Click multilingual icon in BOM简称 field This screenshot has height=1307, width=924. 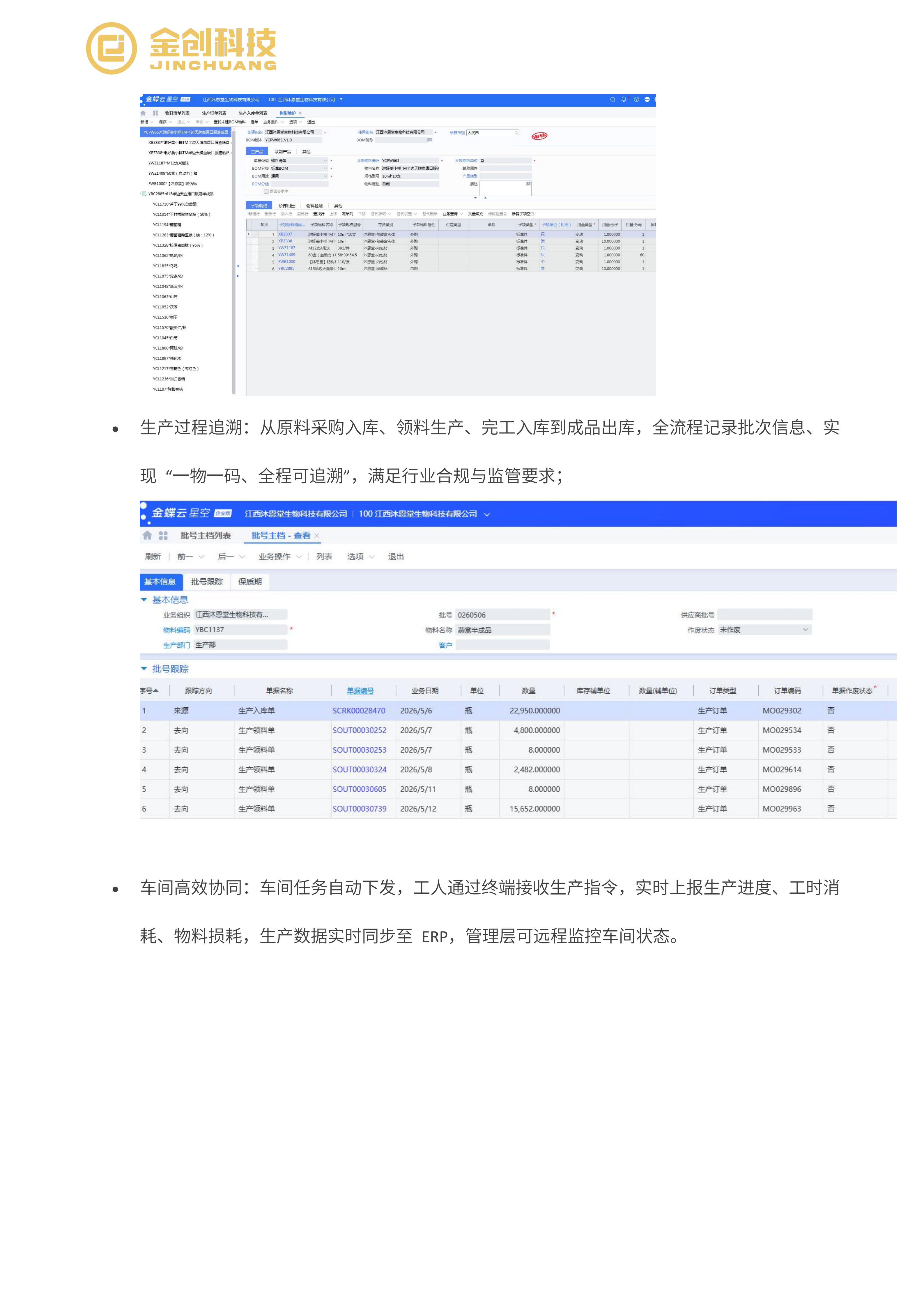coord(430,140)
